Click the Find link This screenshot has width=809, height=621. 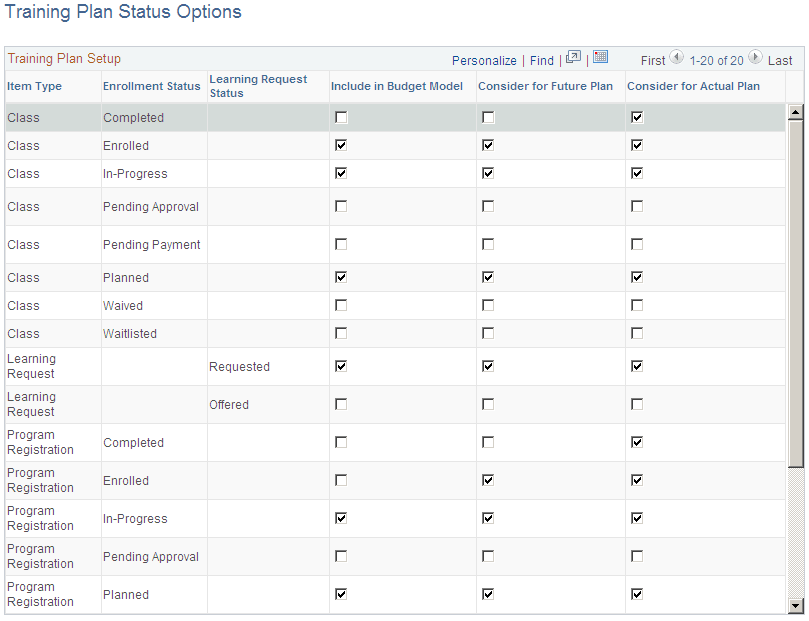tap(541, 60)
